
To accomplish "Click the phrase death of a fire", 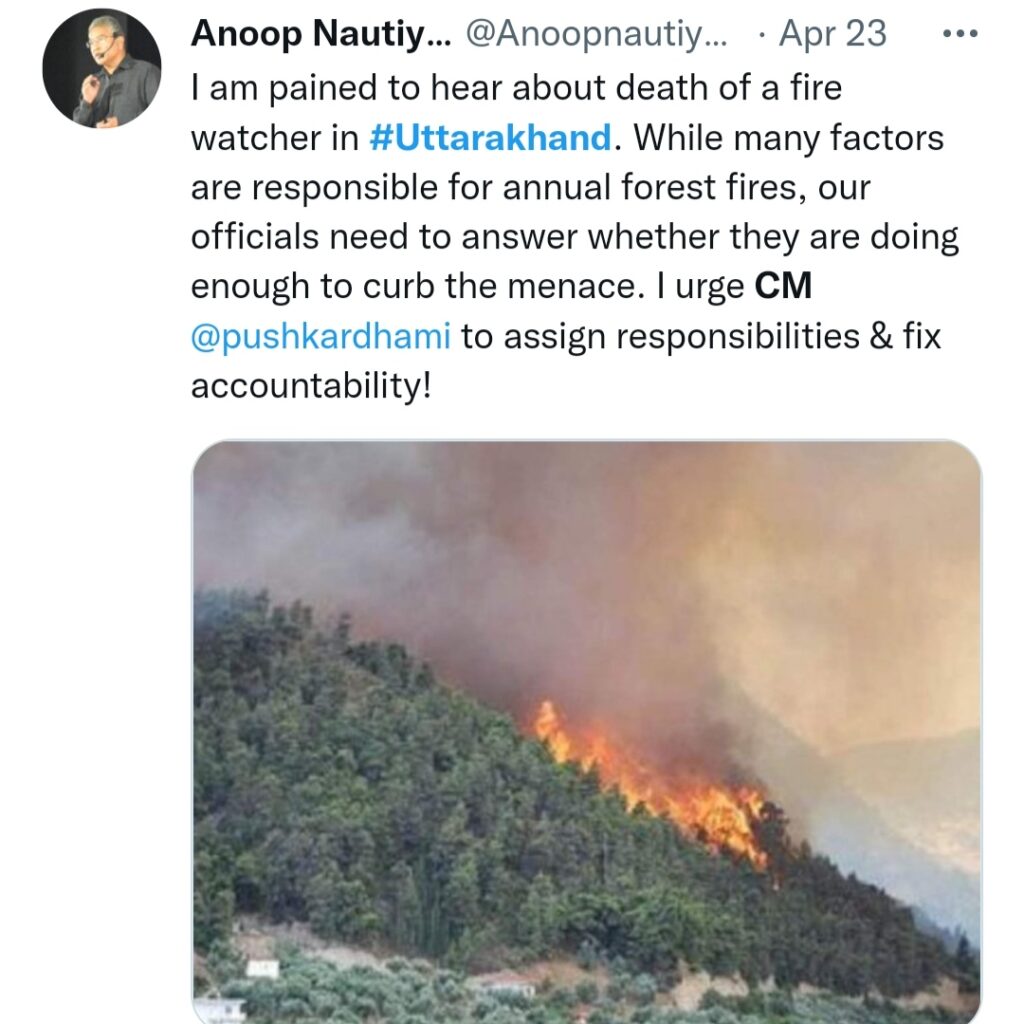I will coord(728,88).
